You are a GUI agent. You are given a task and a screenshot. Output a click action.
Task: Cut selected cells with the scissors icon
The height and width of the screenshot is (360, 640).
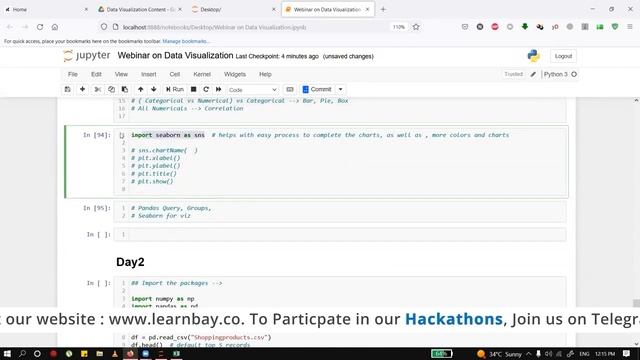point(98,89)
